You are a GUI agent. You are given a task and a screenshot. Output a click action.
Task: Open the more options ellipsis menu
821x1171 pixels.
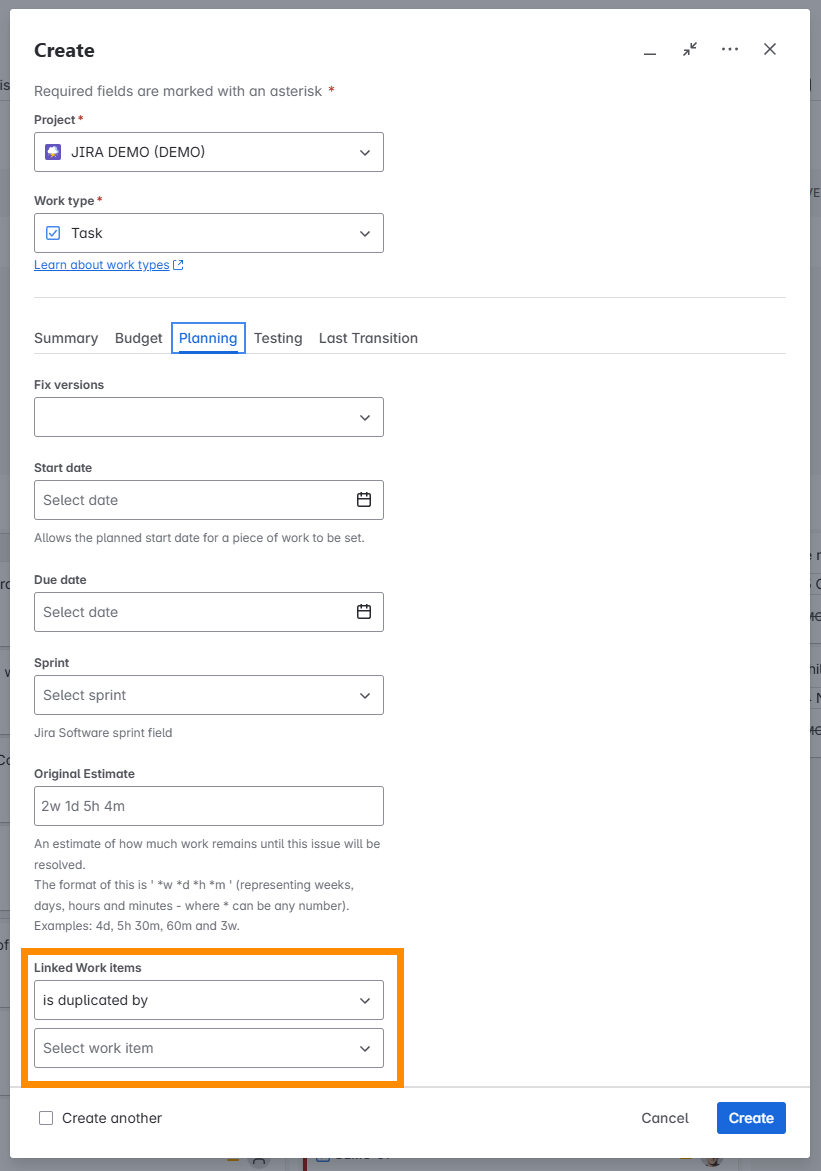click(x=729, y=49)
